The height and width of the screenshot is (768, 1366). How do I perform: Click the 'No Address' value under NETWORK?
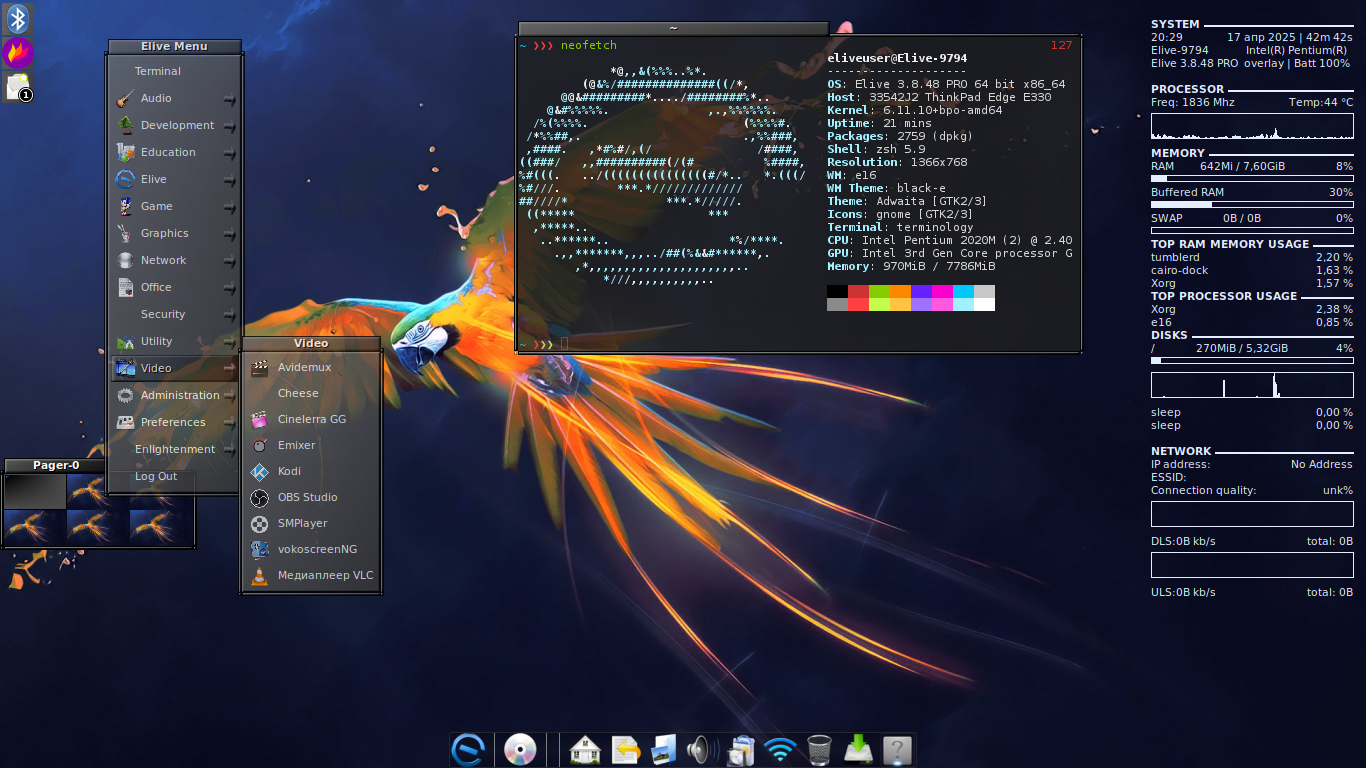[x=1322, y=464]
